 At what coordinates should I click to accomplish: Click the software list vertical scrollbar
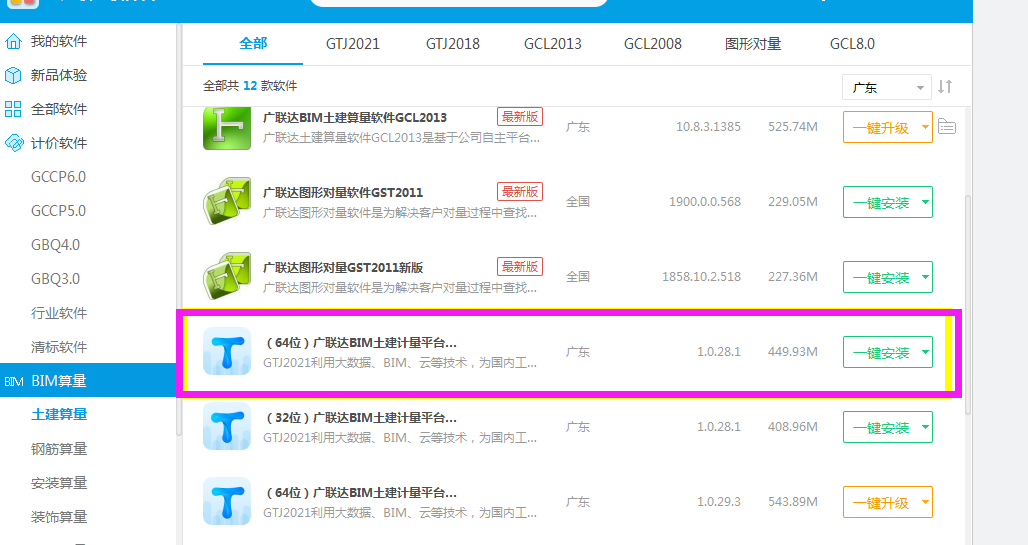coord(968,304)
